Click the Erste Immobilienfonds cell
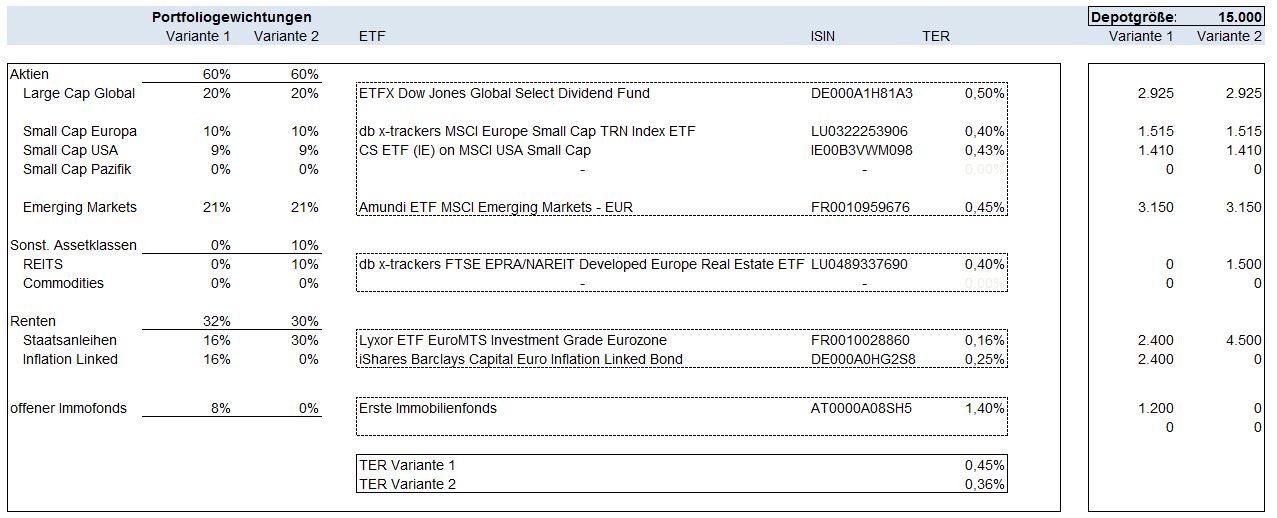 tap(428, 408)
